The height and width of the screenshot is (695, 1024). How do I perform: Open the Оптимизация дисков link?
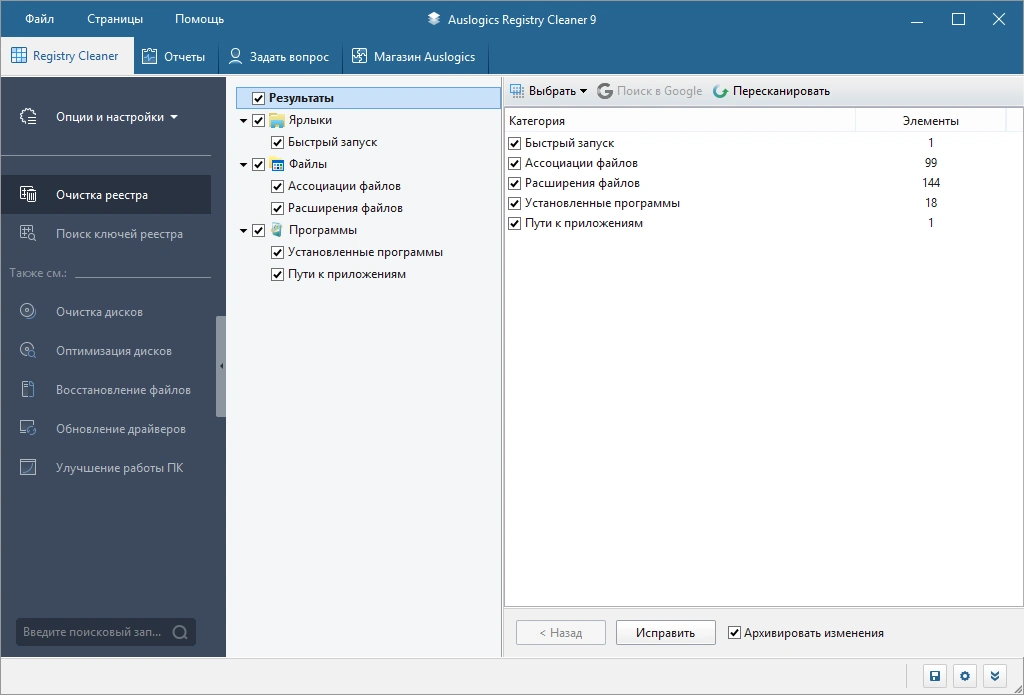[114, 351]
